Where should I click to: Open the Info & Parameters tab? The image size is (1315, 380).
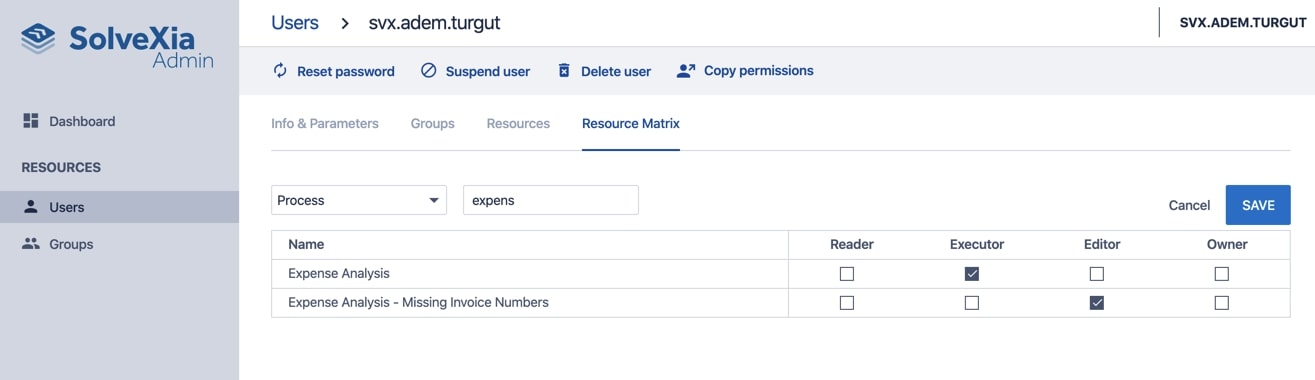[x=325, y=124]
